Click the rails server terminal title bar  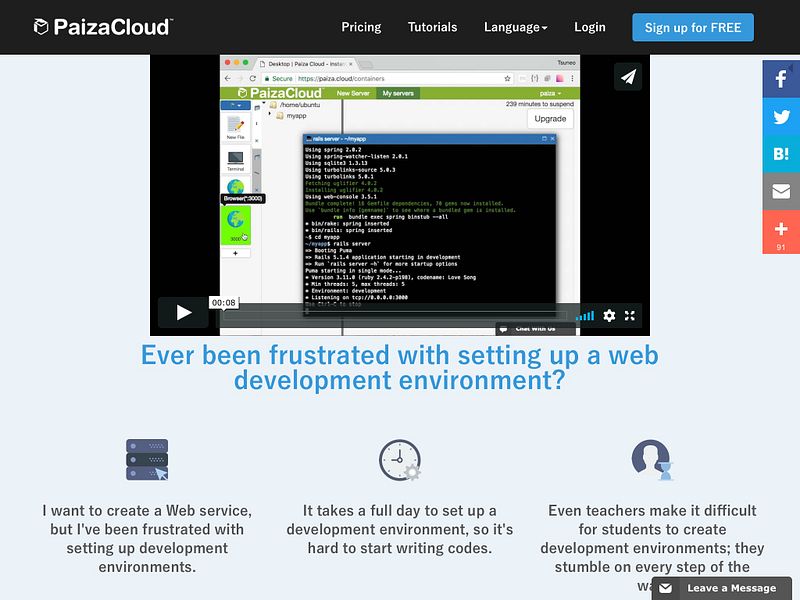tap(429, 139)
